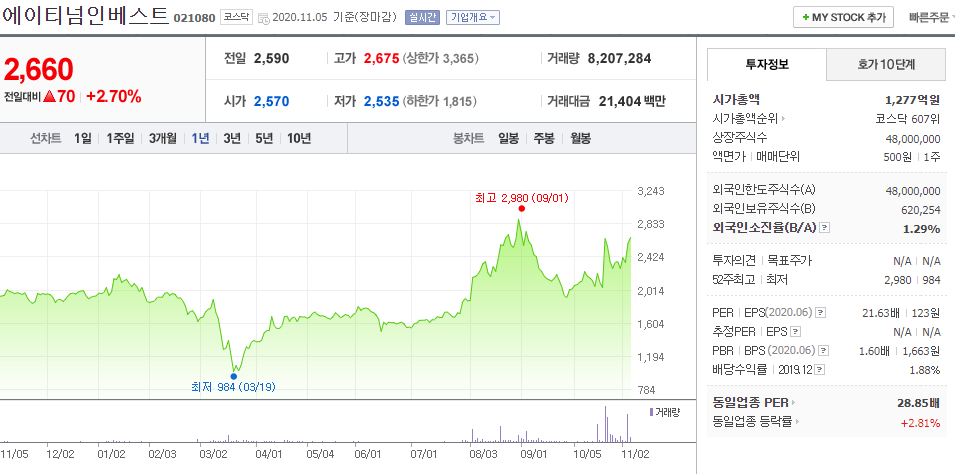Click the +2.70% change rate

114,96
